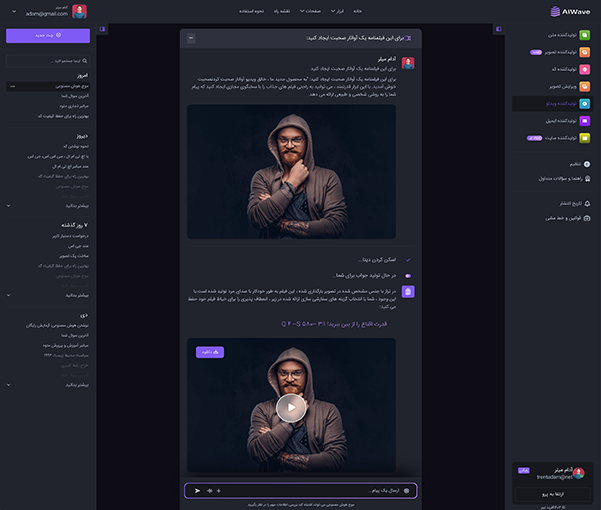Open chat 'نحوه نوشتن کد' under Yesterday
The width and height of the screenshot is (601, 510).
(76, 146)
